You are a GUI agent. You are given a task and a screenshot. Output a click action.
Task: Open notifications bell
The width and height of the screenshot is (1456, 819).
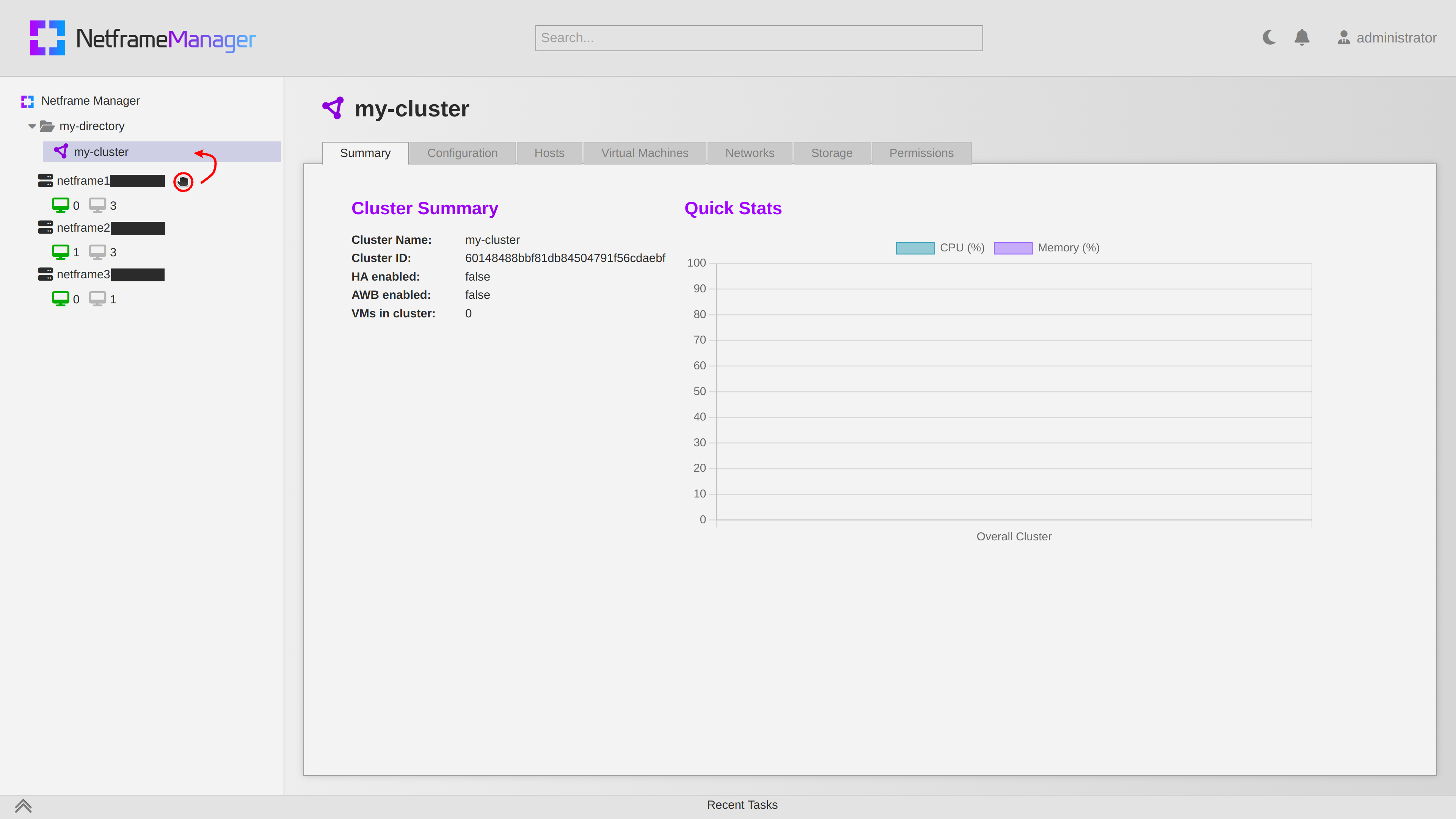[1302, 37]
